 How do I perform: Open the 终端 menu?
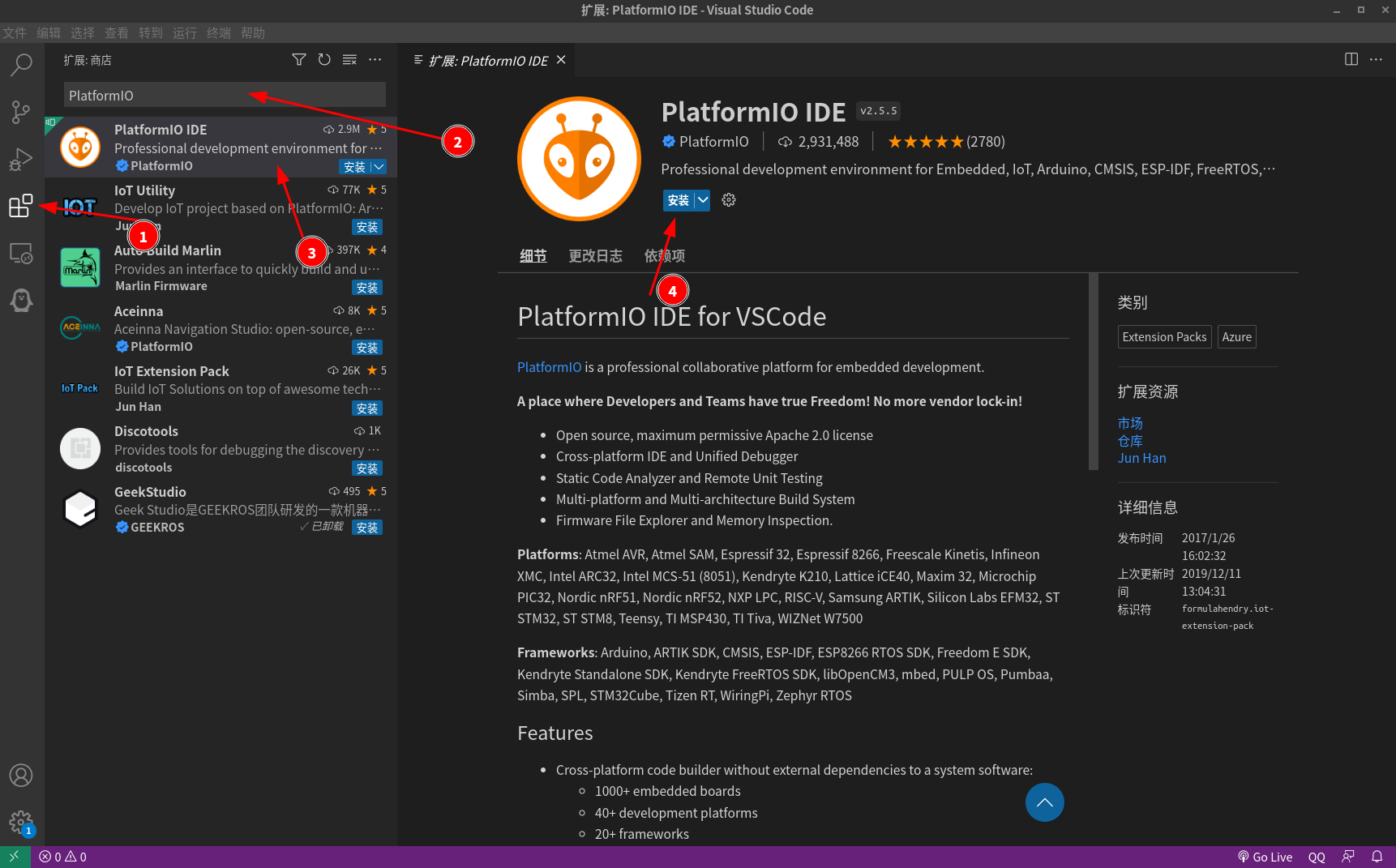(x=219, y=33)
